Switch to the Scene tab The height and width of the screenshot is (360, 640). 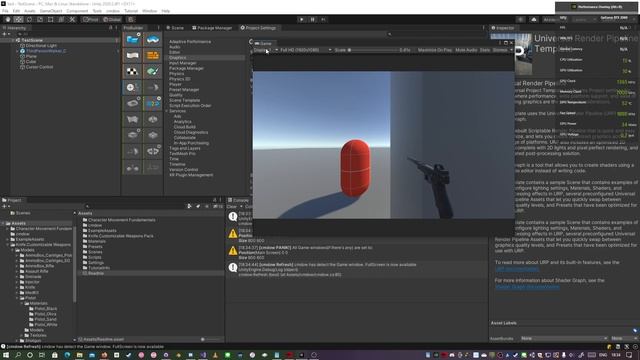[x=175, y=28]
